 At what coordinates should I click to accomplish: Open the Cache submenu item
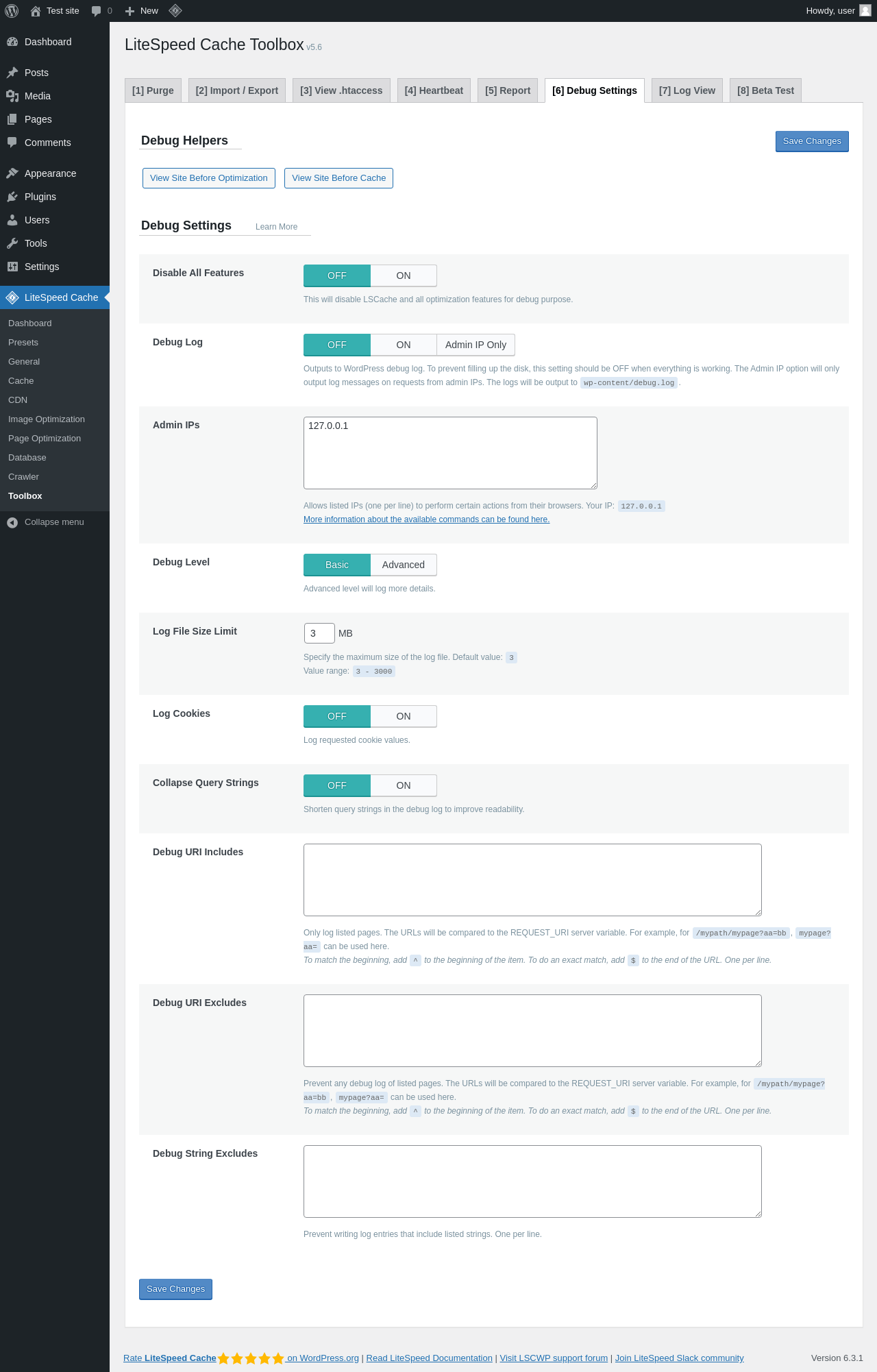click(x=21, y=381)
